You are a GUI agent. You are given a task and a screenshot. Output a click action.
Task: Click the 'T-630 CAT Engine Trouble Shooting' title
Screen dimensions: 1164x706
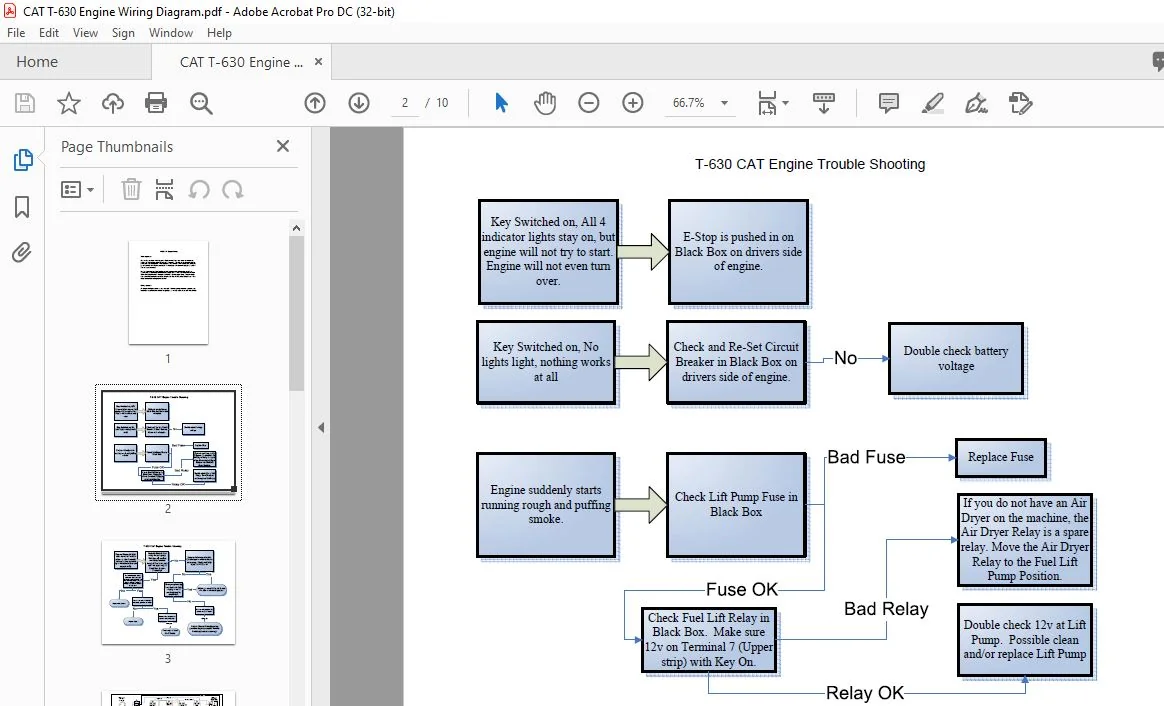[810, 164]
